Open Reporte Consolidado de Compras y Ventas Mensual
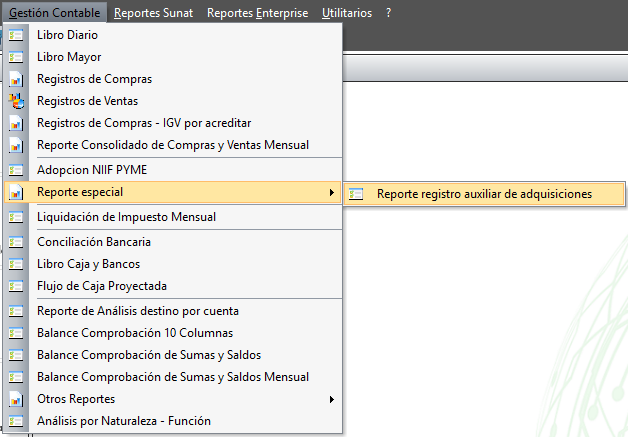628x437 pixels. point(173,145)
